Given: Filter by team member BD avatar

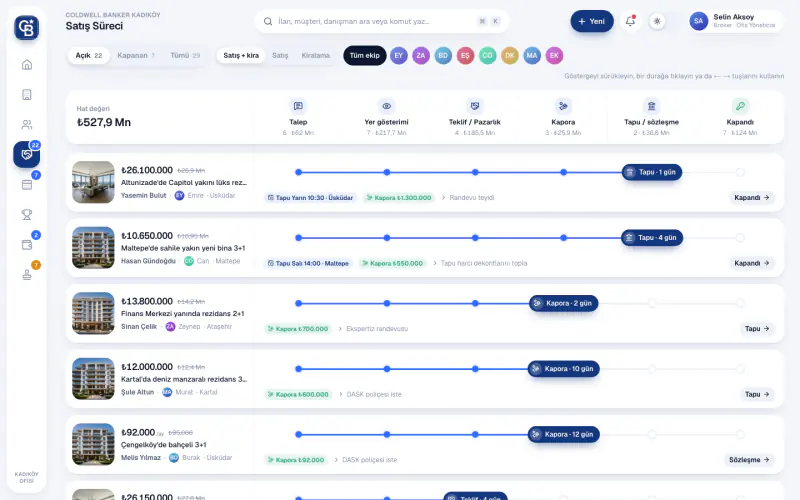Looking at the screenshot, I should tap(443, 56).
